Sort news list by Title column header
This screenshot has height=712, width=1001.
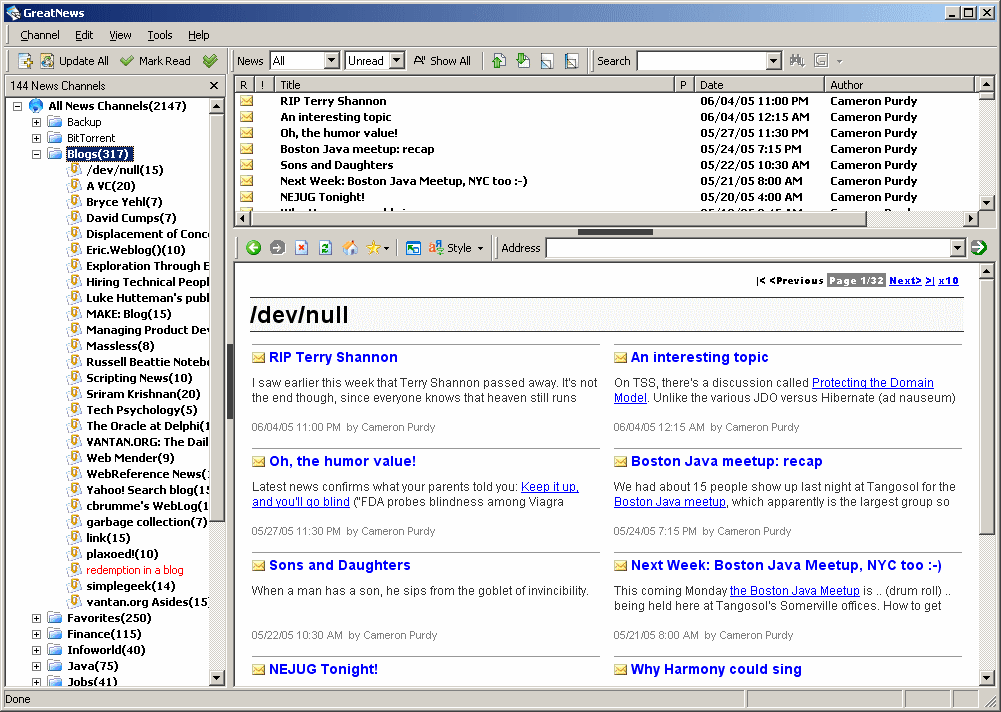click(x=474, y=85)
